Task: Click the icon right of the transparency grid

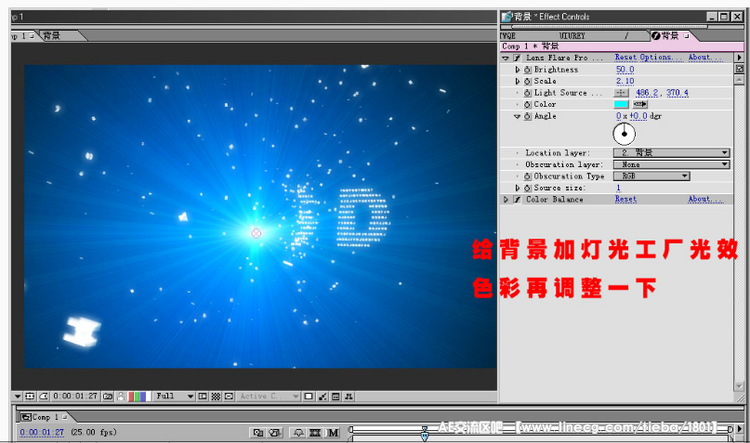Action: point(229,396)
